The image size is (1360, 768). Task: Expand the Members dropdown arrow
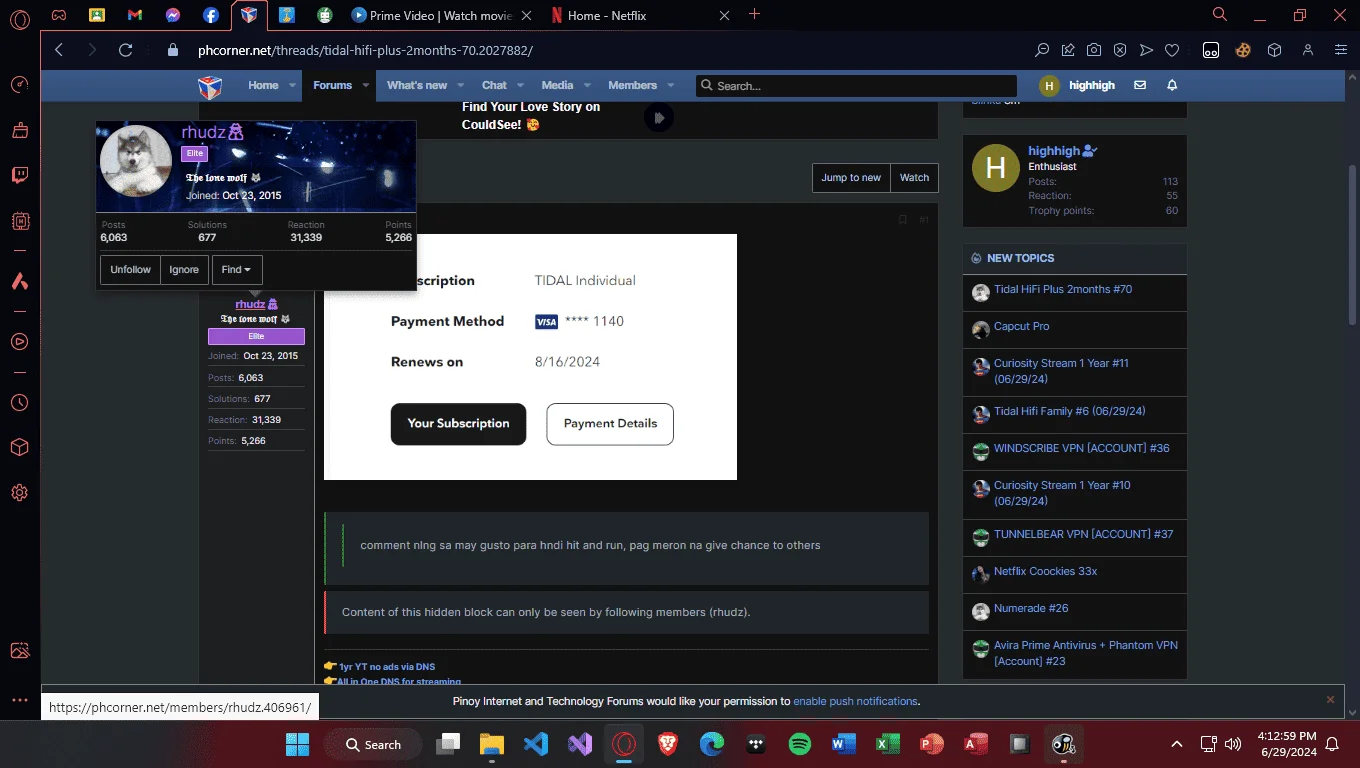pyautogui.click(x=671, y=86)
